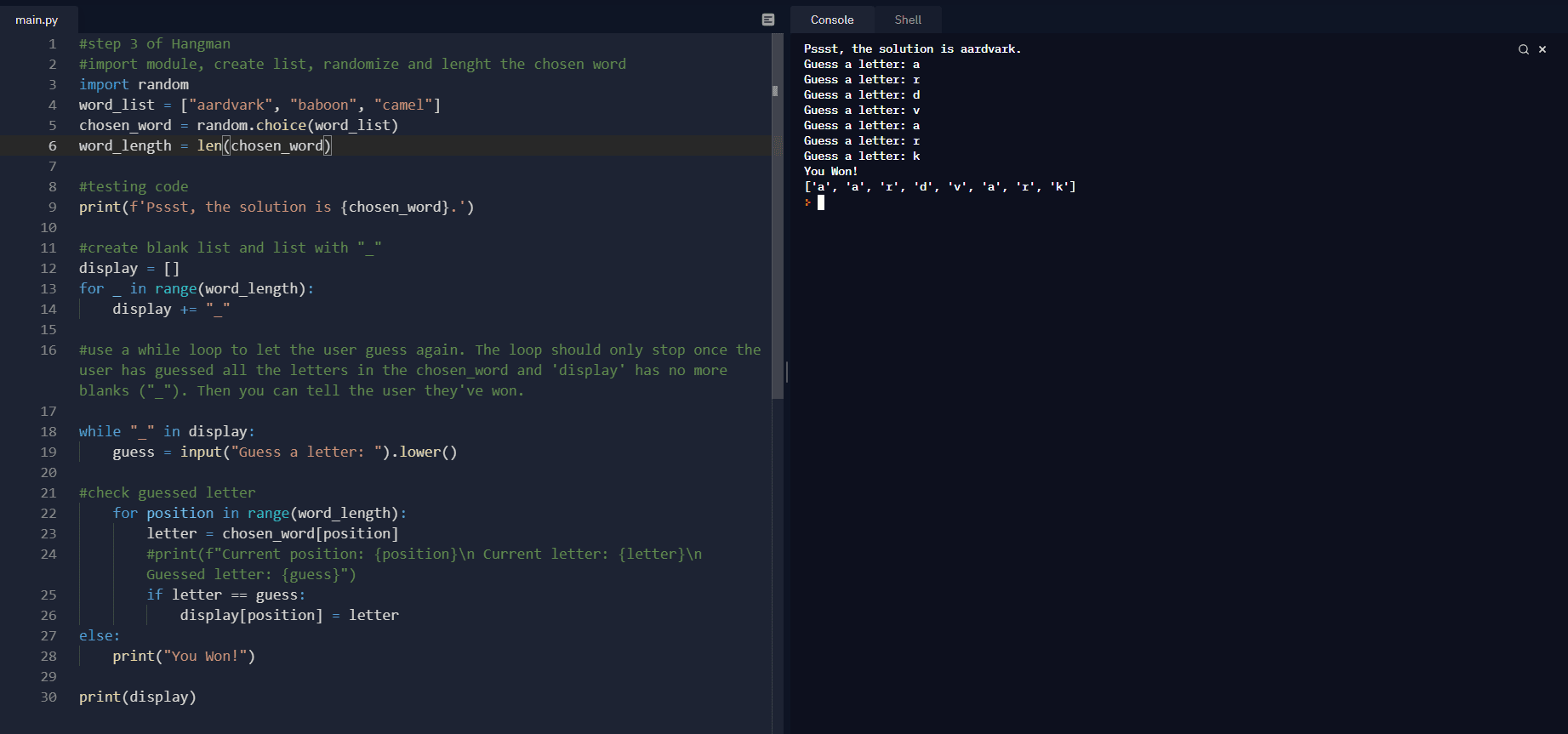Click the 'display += "_"' line
This screenshot has height=734, width=1568.
171,309
